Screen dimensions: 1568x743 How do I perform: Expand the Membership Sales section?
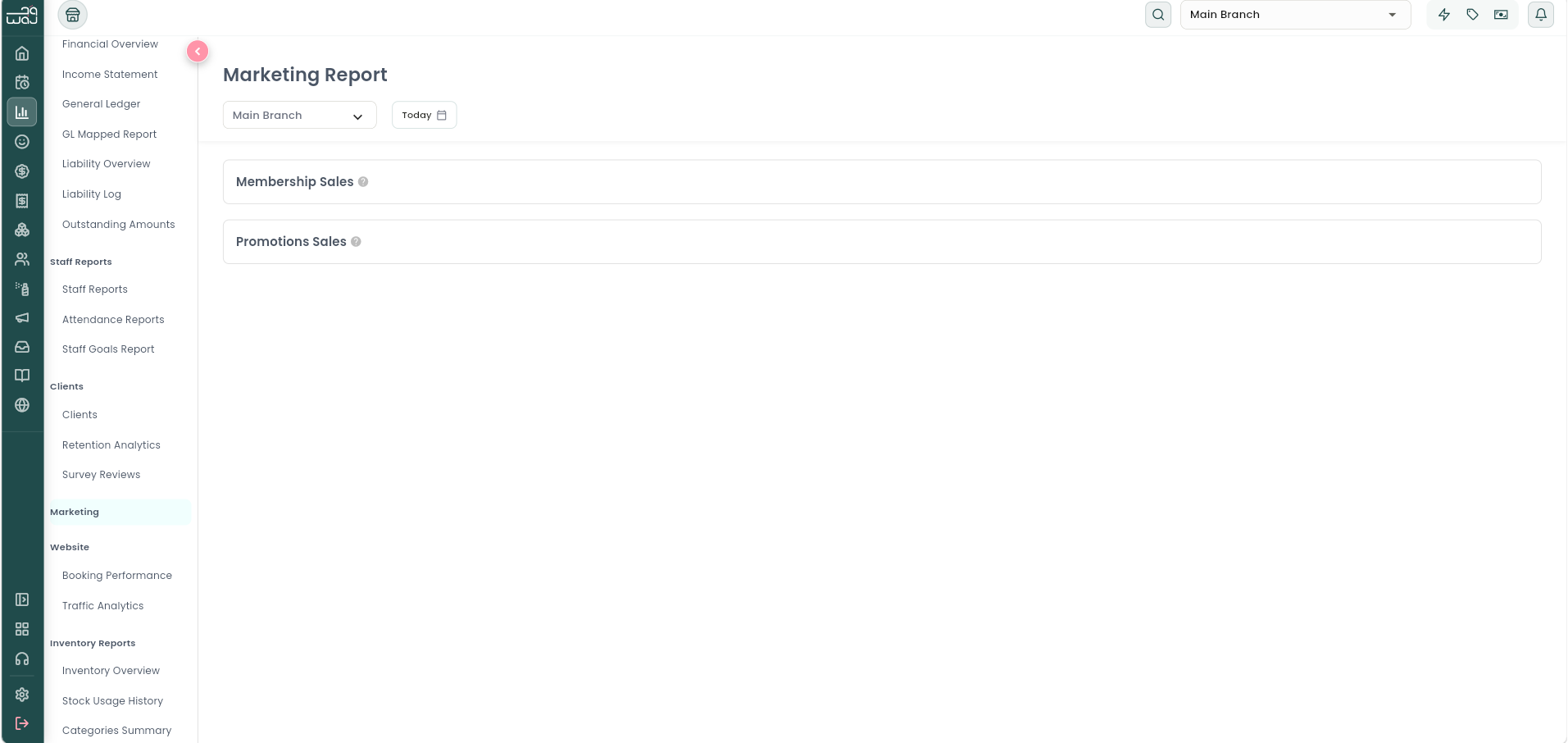tap(882, 182)
